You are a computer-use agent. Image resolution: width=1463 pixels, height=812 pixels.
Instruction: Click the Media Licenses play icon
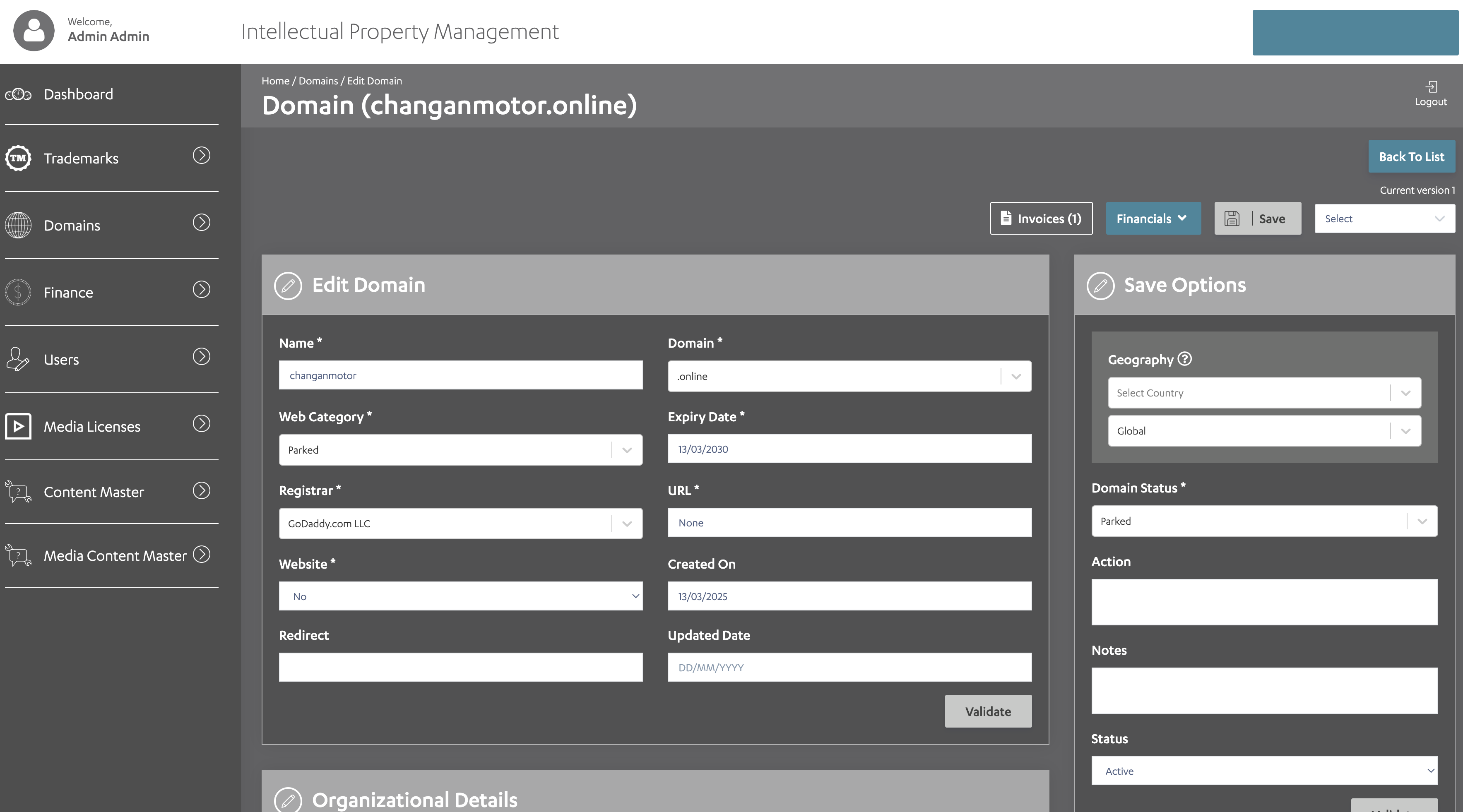18,426
